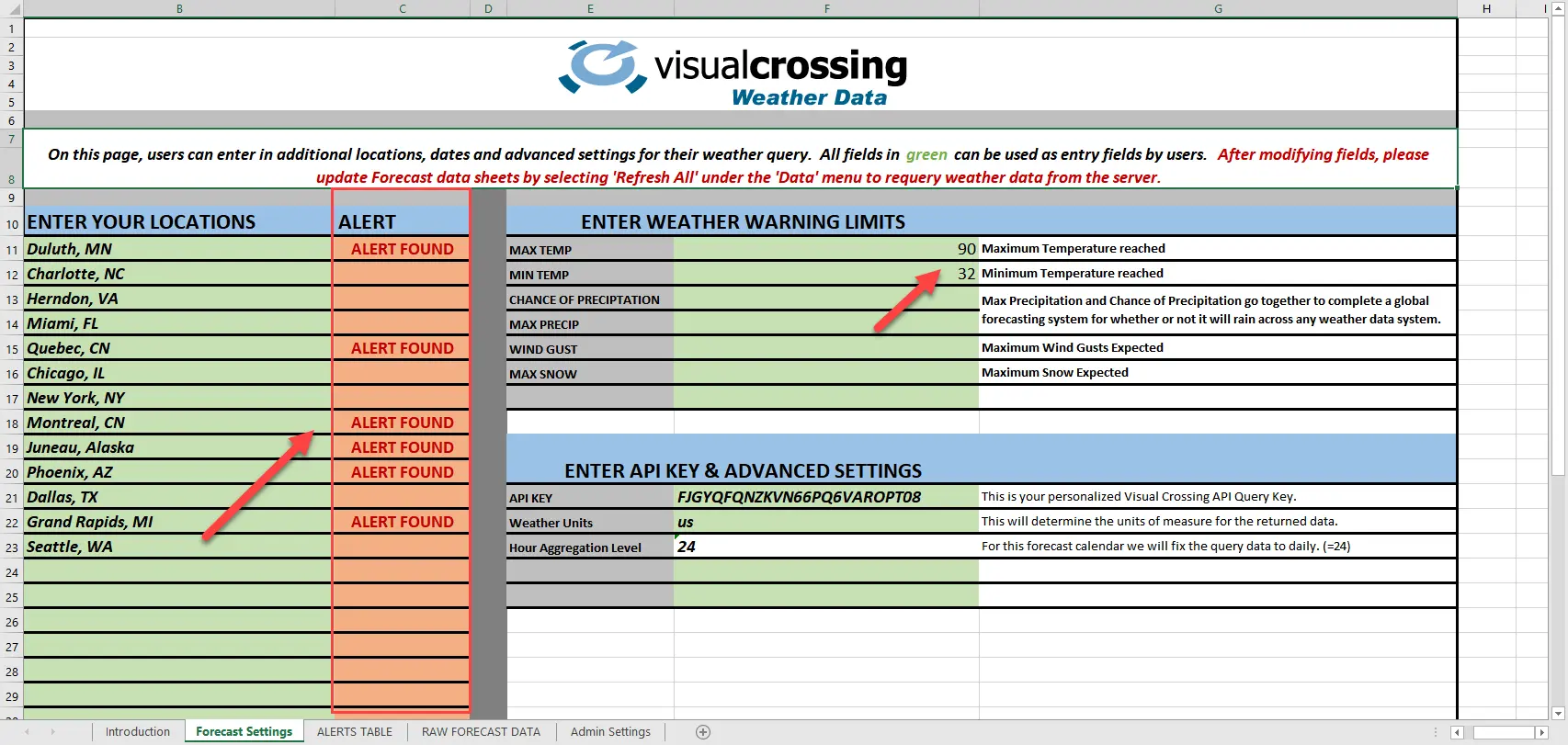The width and height of the screenshot is (1568, 745).
Task: Click the vertical scrollbar up arrow
Action: pos(1558,8)
